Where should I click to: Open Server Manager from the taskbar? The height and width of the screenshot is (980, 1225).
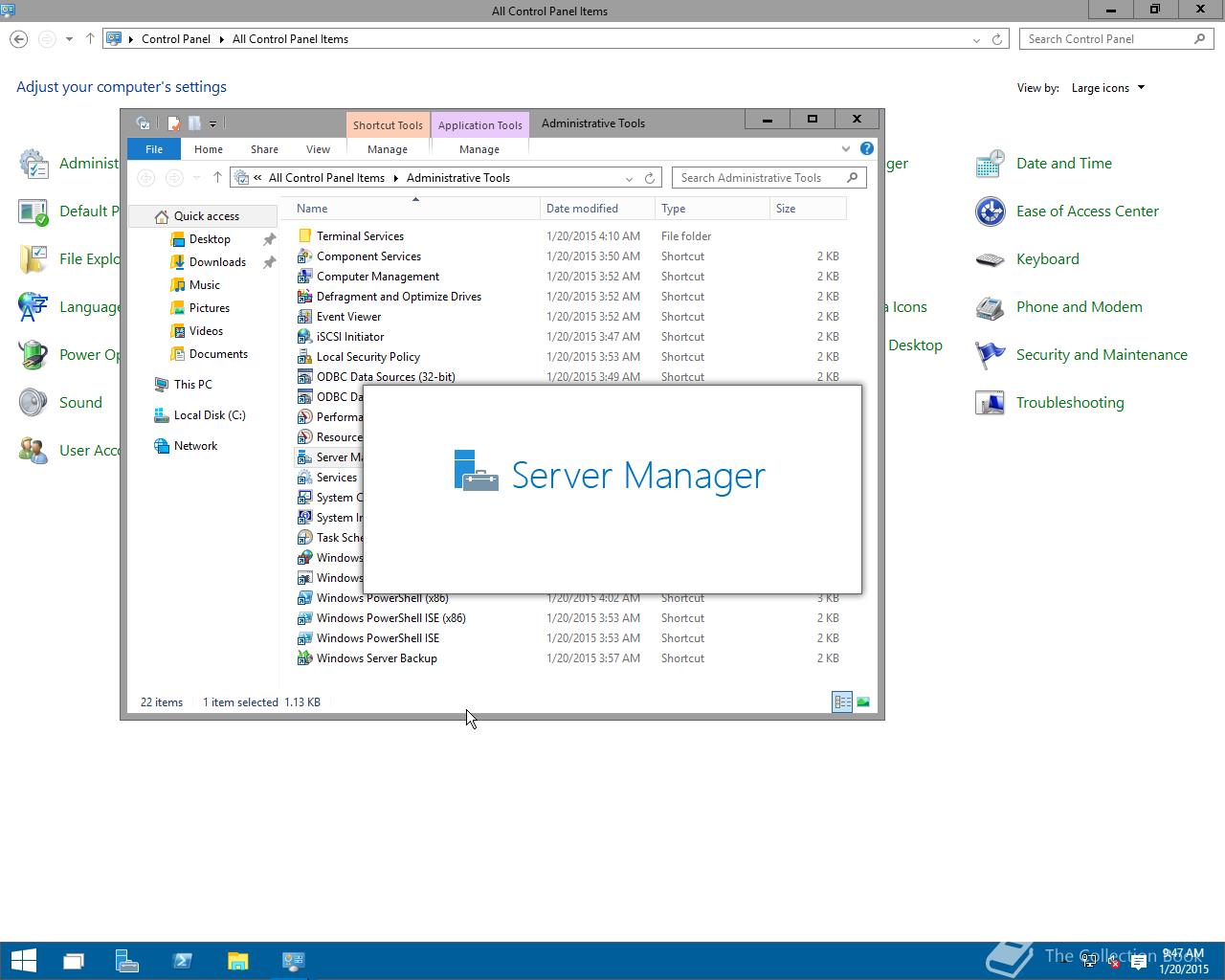[x=127, y=960]
